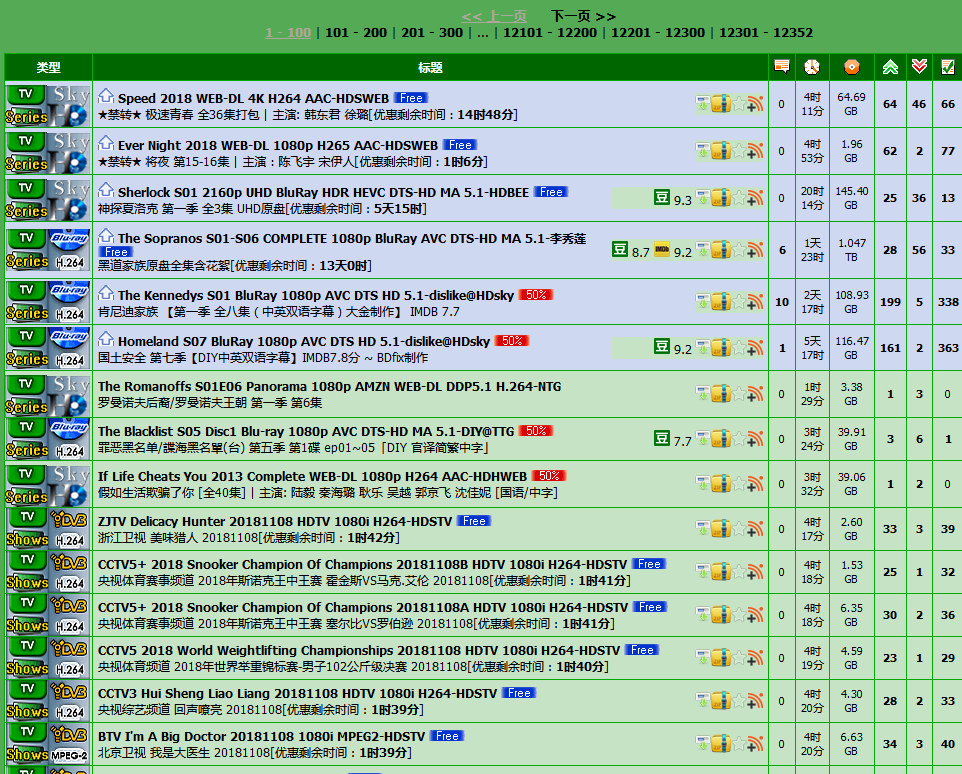This screenshot has width=962, height=774.
Task: Open If Life Cheats You 2013 title
Action: [x=312, y=477]
